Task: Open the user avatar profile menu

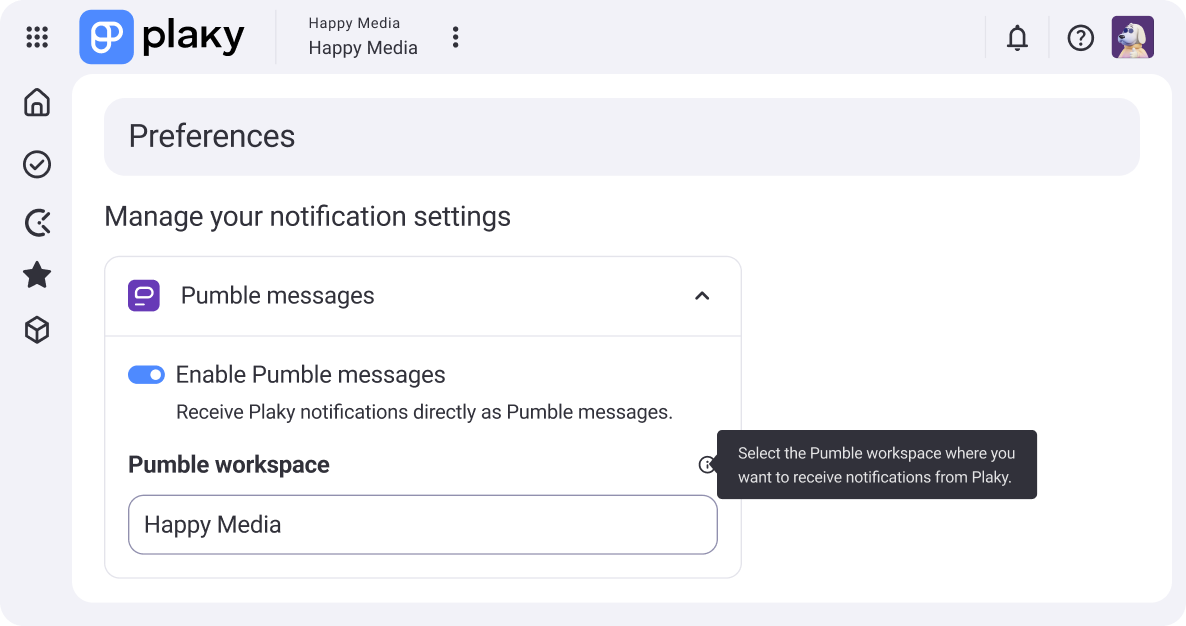Action: (1132, 37)
